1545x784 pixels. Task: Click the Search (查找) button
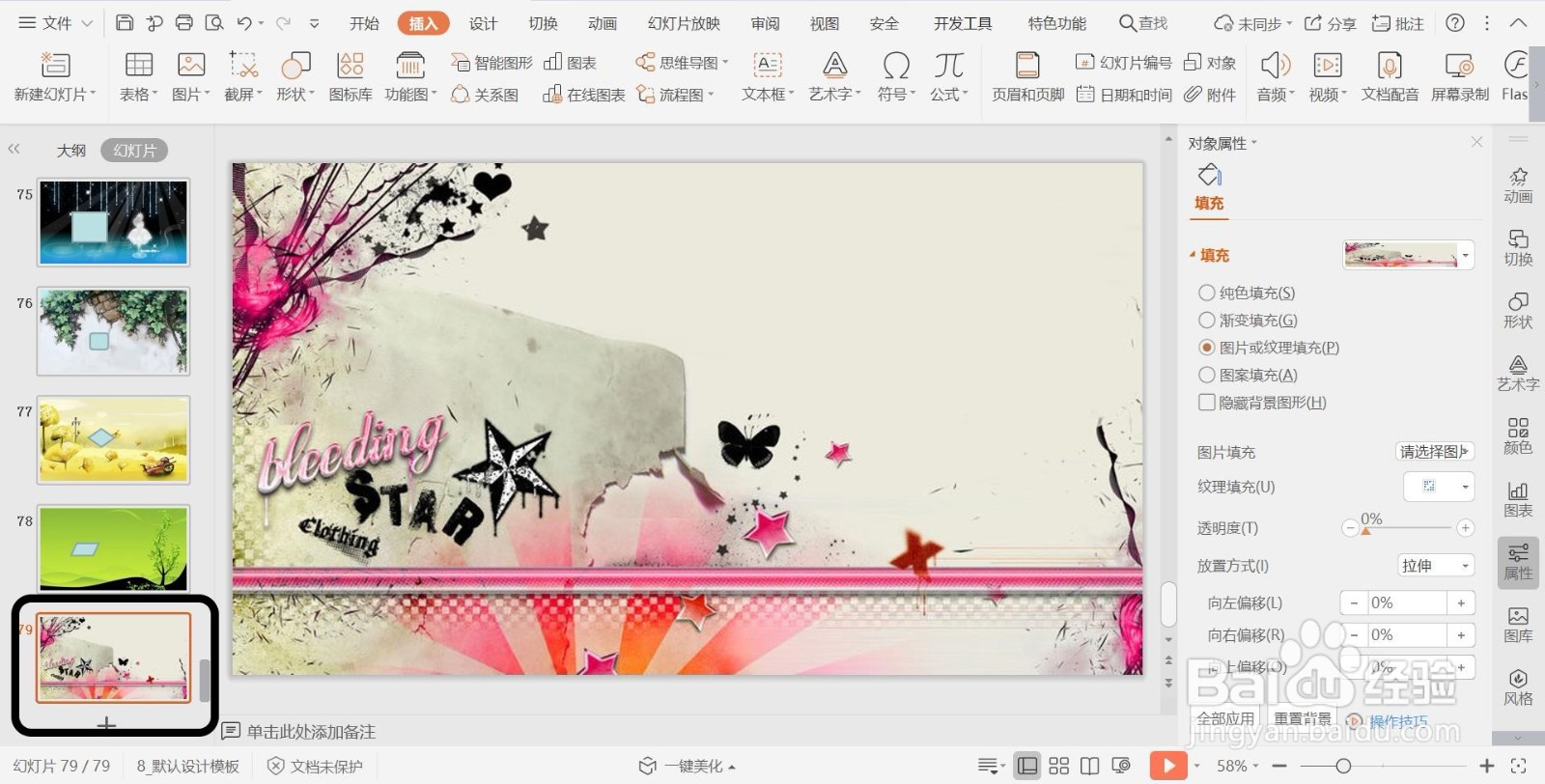1143,23
